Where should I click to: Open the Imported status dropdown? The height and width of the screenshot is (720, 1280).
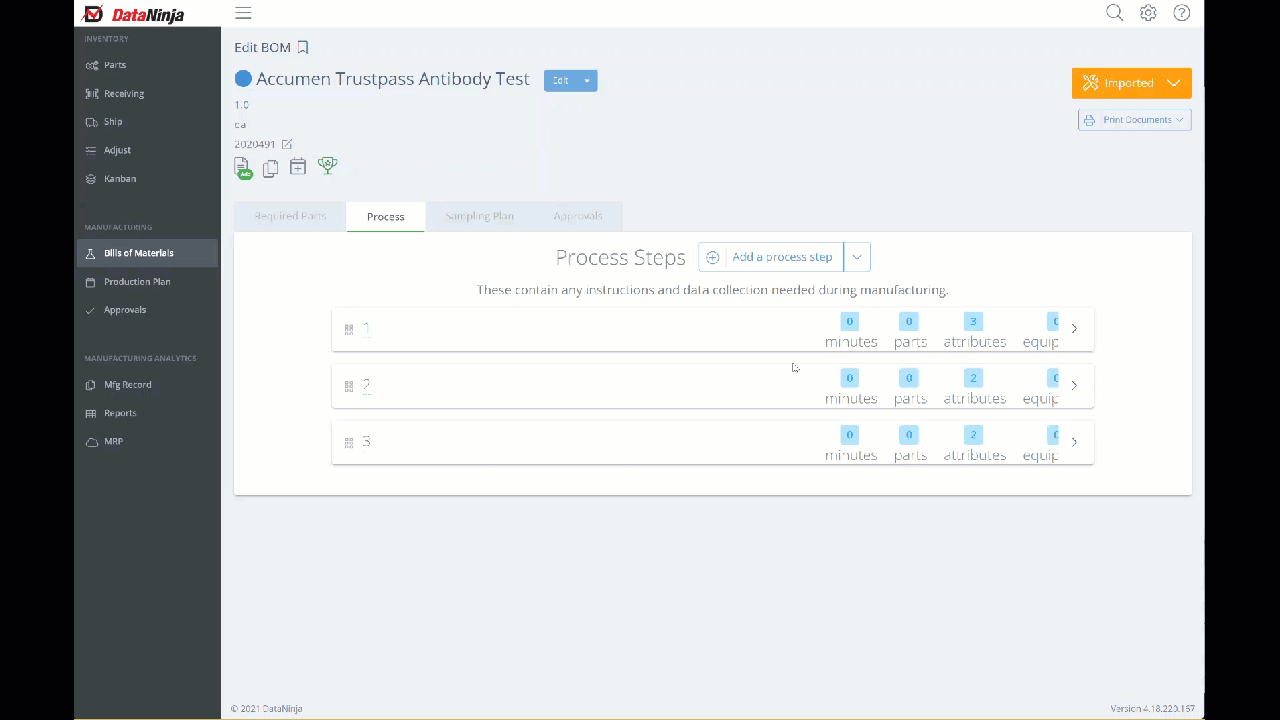[1131, 83]
